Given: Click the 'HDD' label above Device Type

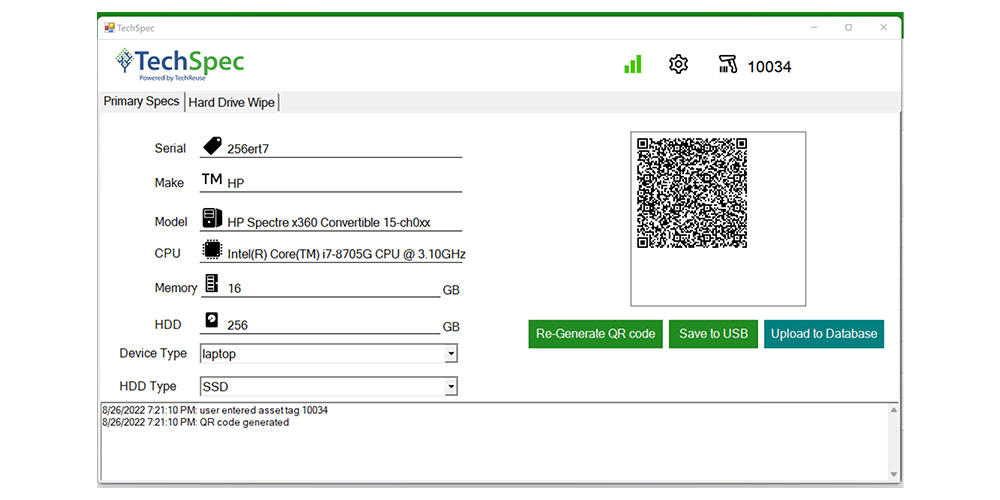Looking at the screenshot, I should [168, 325].
